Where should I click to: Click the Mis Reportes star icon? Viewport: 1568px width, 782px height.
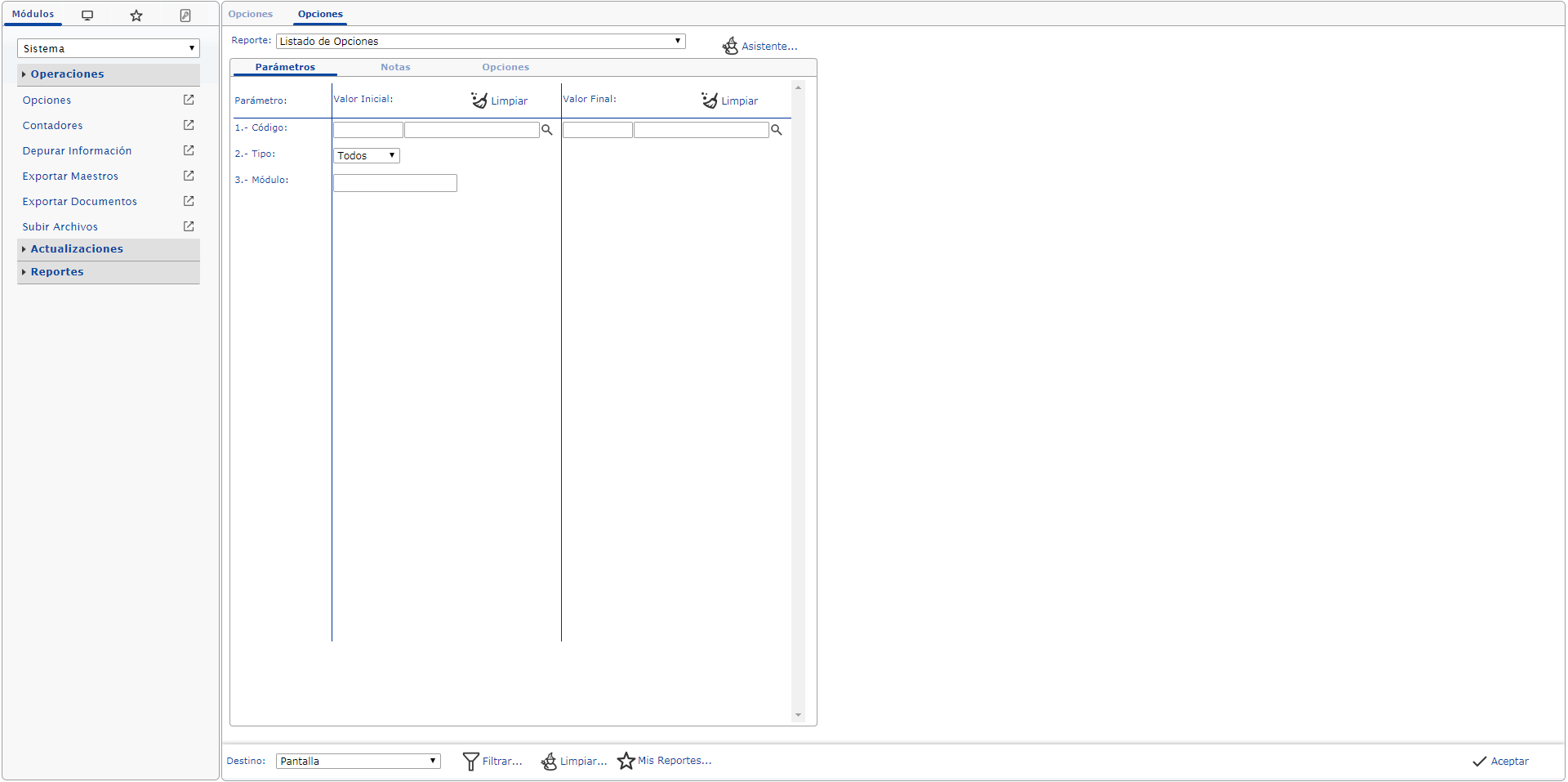coord(626,761)
